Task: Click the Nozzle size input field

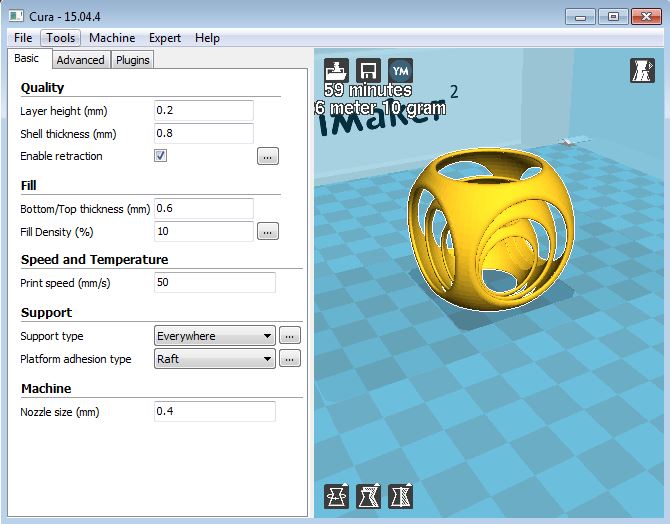Action: 215,412
